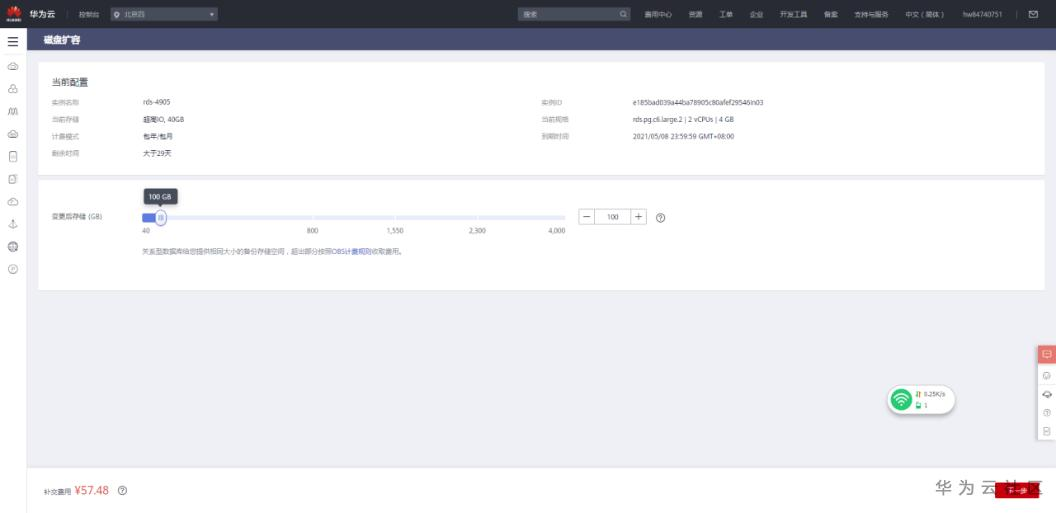The image size is (1056, 513).
Task: Click the anchor-shaped sidebar icon
Action: [x=13, y=224]
